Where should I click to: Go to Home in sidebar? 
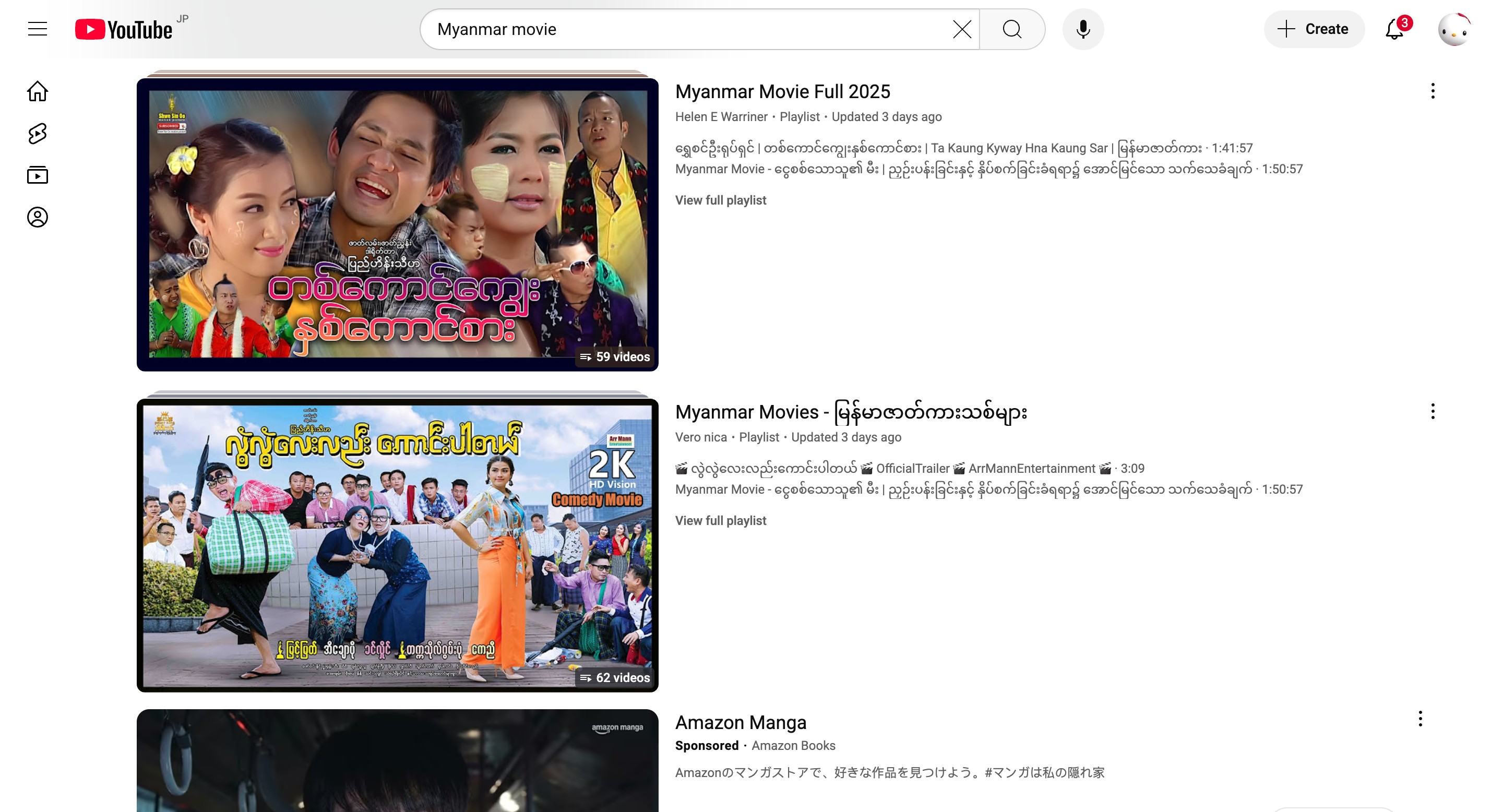(x=38, y=91)
